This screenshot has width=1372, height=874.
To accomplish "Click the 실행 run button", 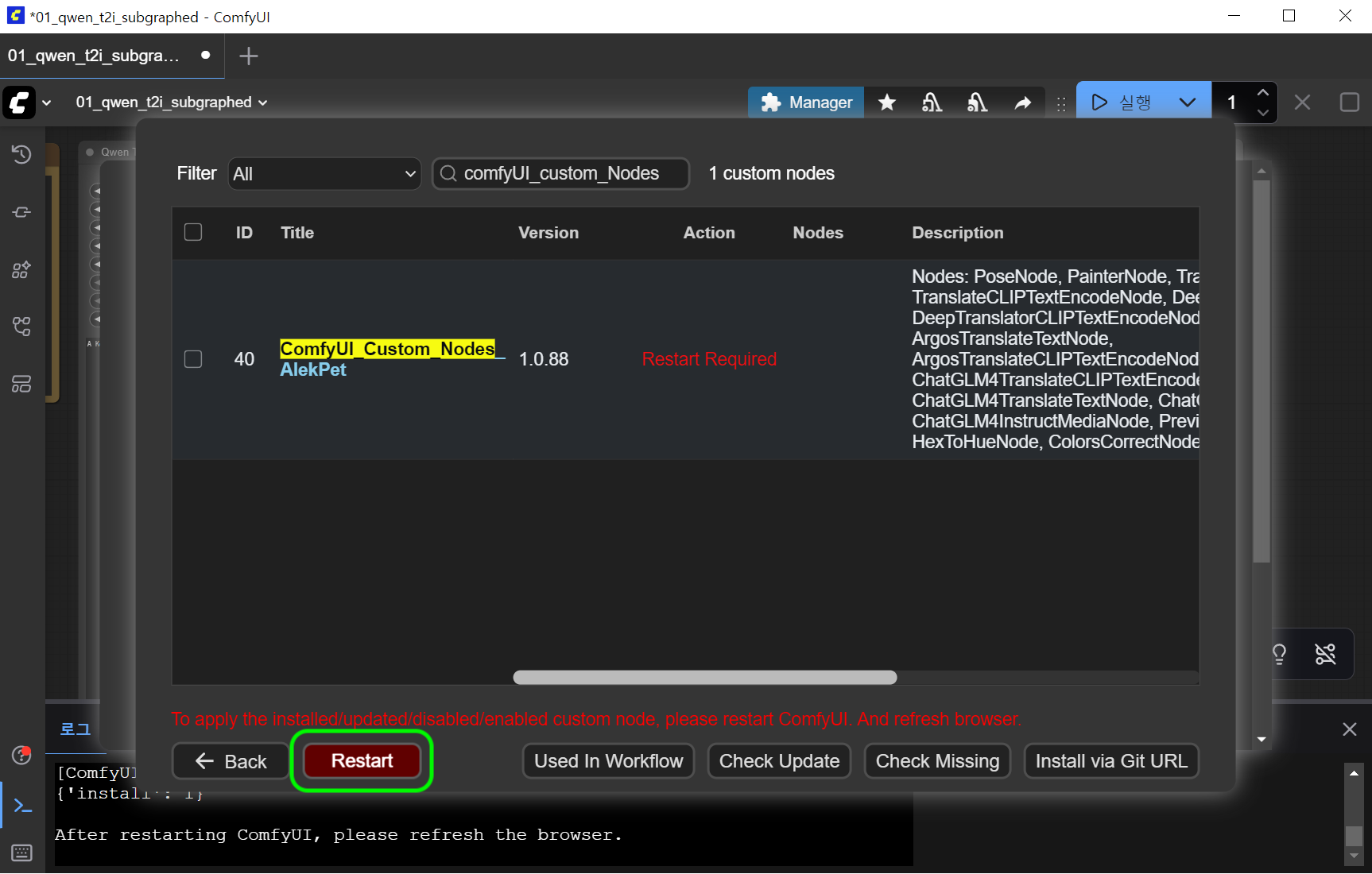I will click(1122, 102).
